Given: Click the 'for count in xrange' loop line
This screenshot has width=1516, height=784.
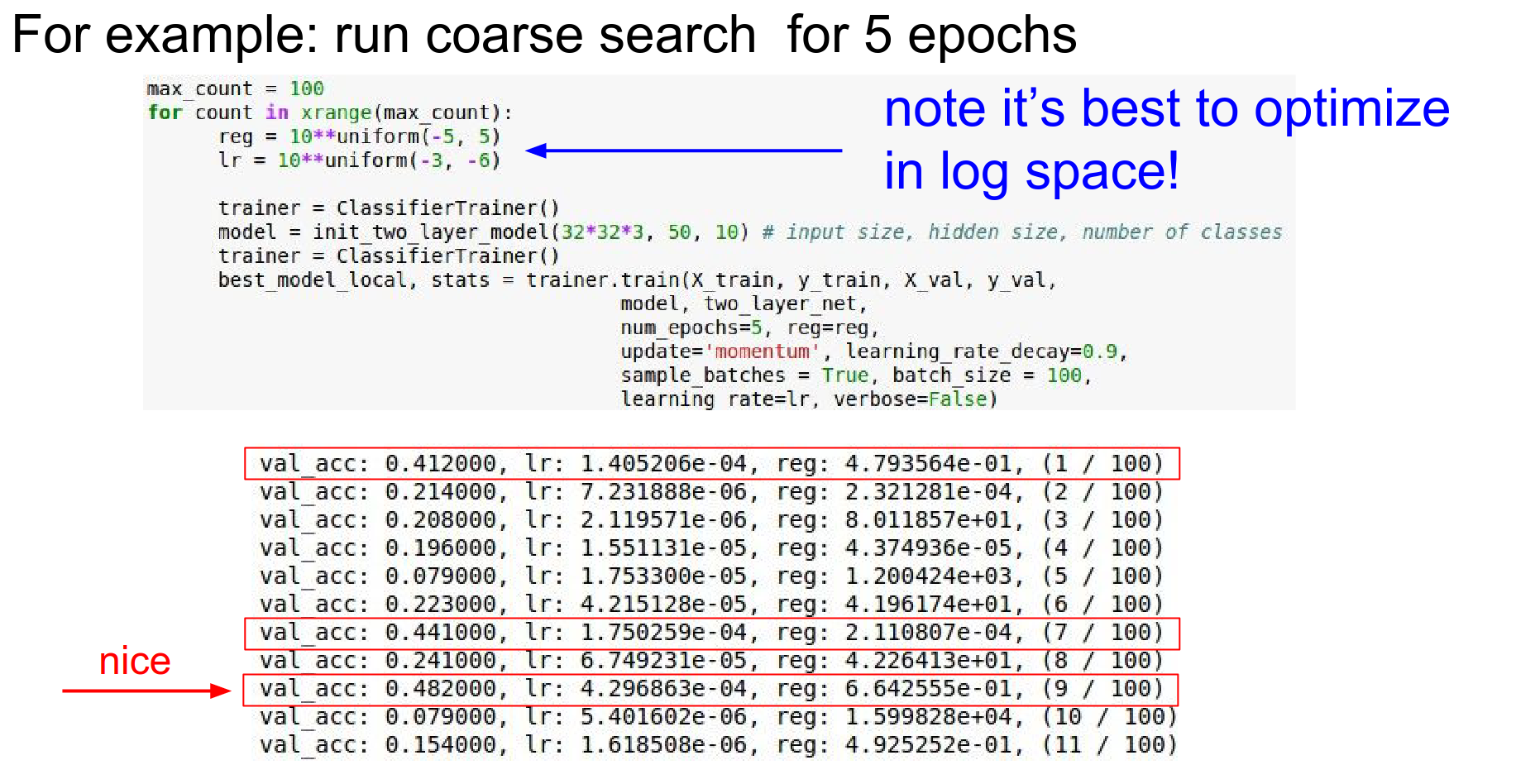Looking at the screenshot, I should coord(329,112).
